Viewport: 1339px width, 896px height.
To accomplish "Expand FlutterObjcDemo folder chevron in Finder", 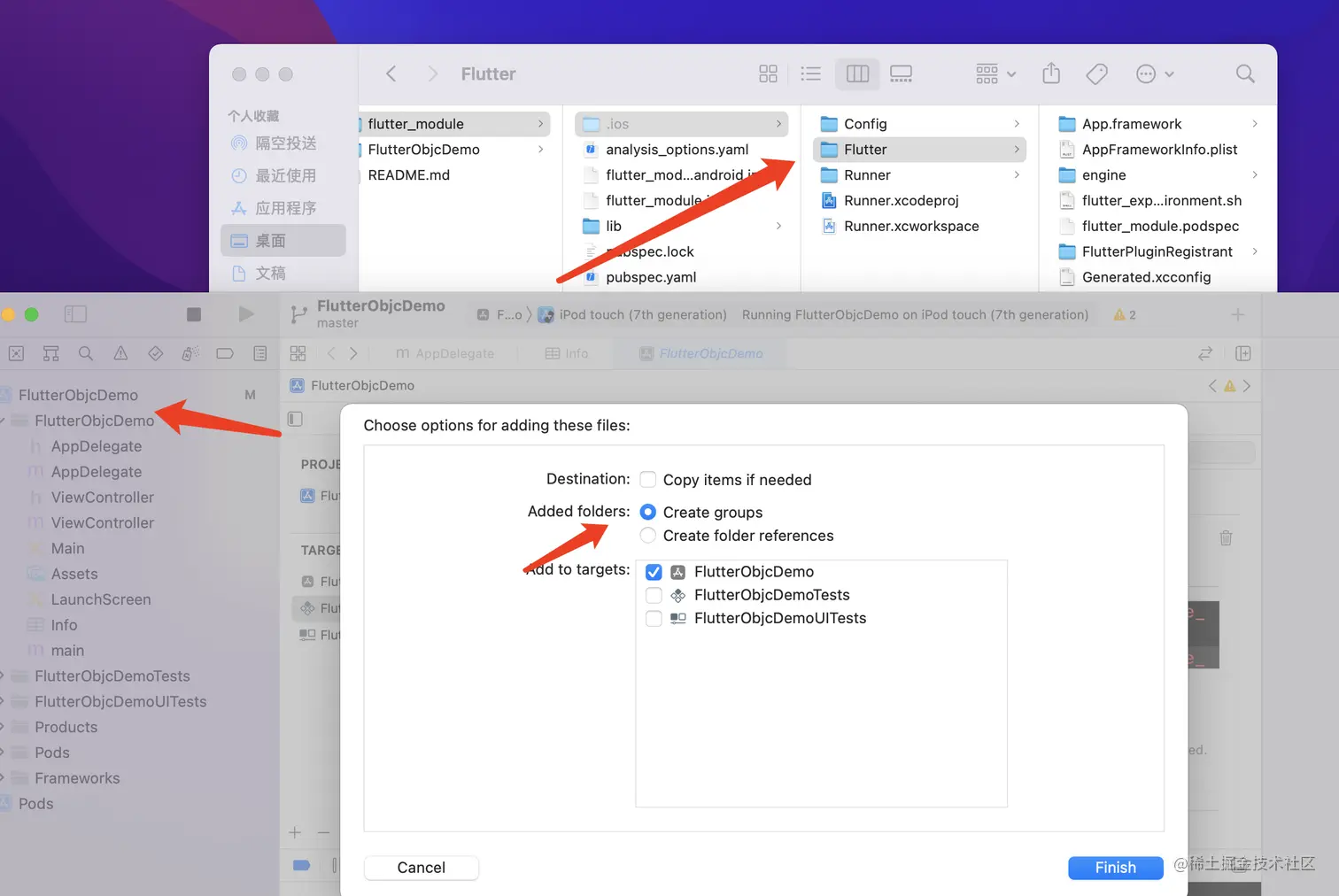I will (x=540, y=150).
